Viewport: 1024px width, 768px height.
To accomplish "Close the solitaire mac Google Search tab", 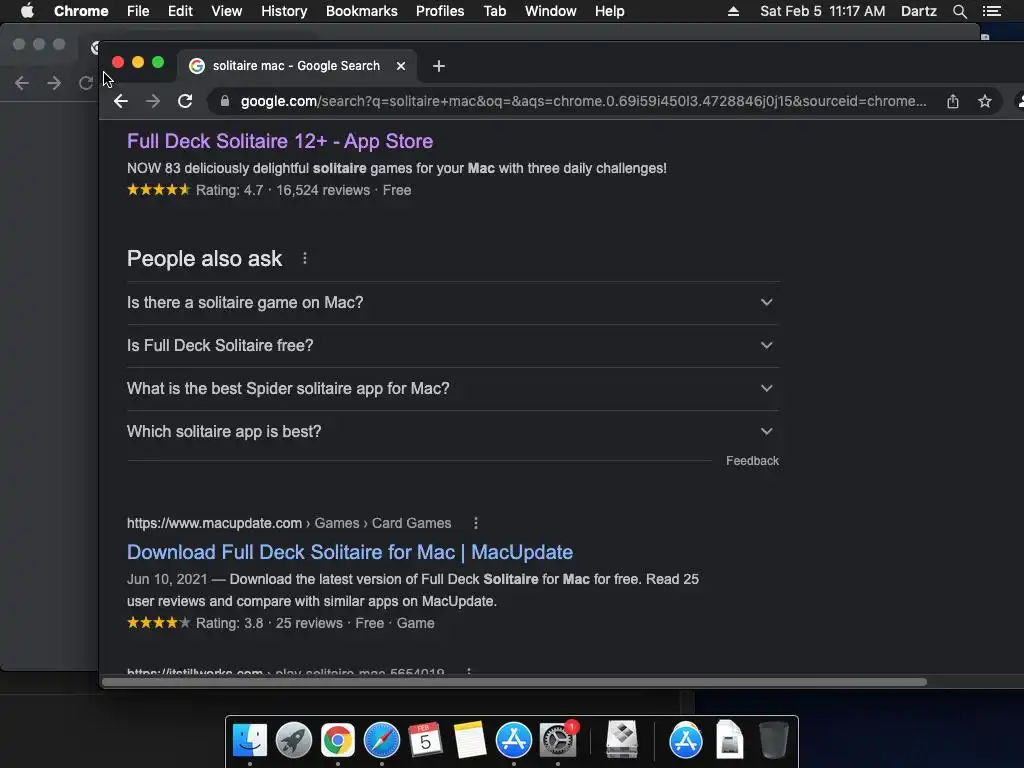I will [x=401, y=66].
